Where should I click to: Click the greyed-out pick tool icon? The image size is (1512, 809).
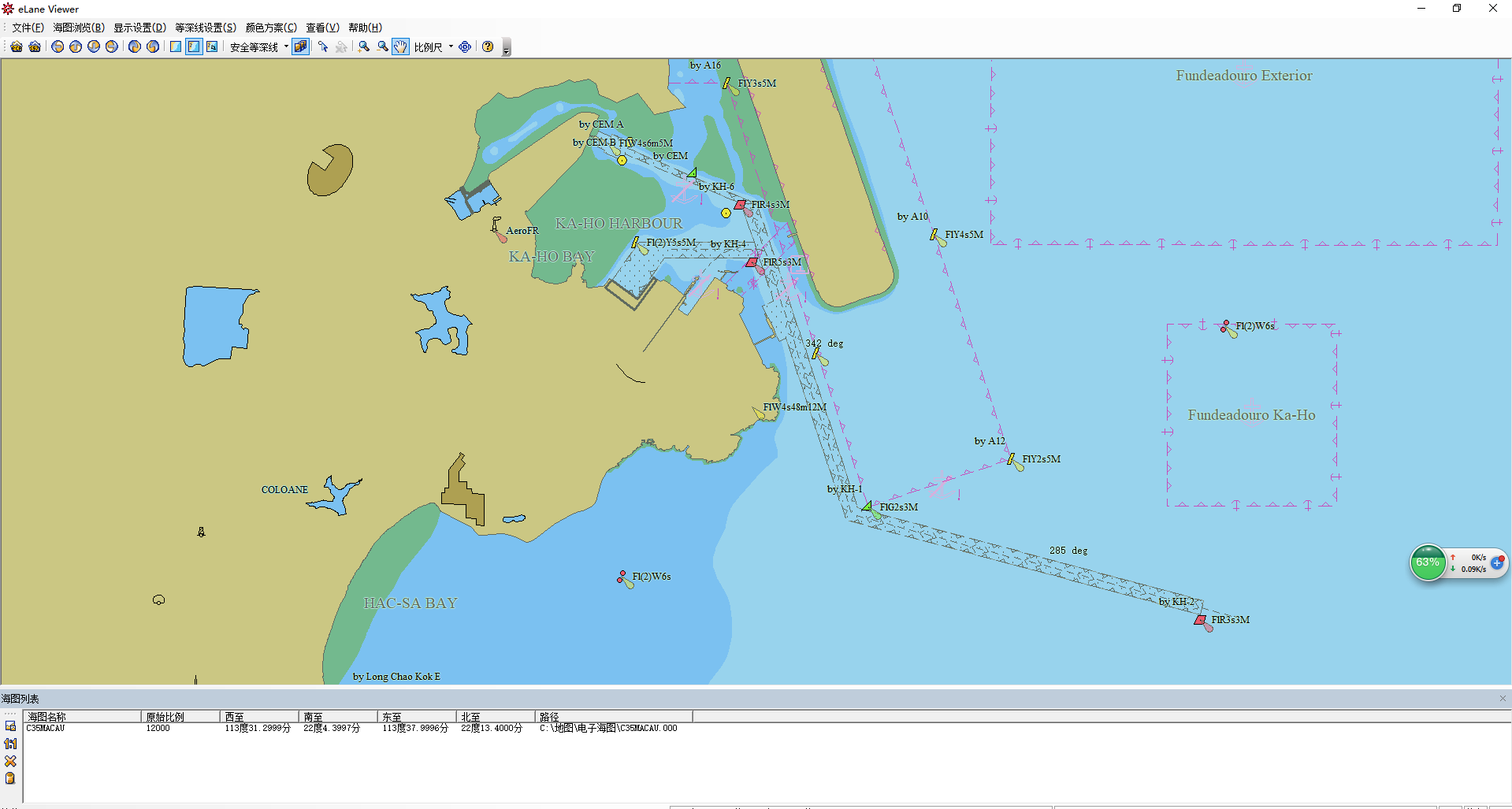pos(341,47)
